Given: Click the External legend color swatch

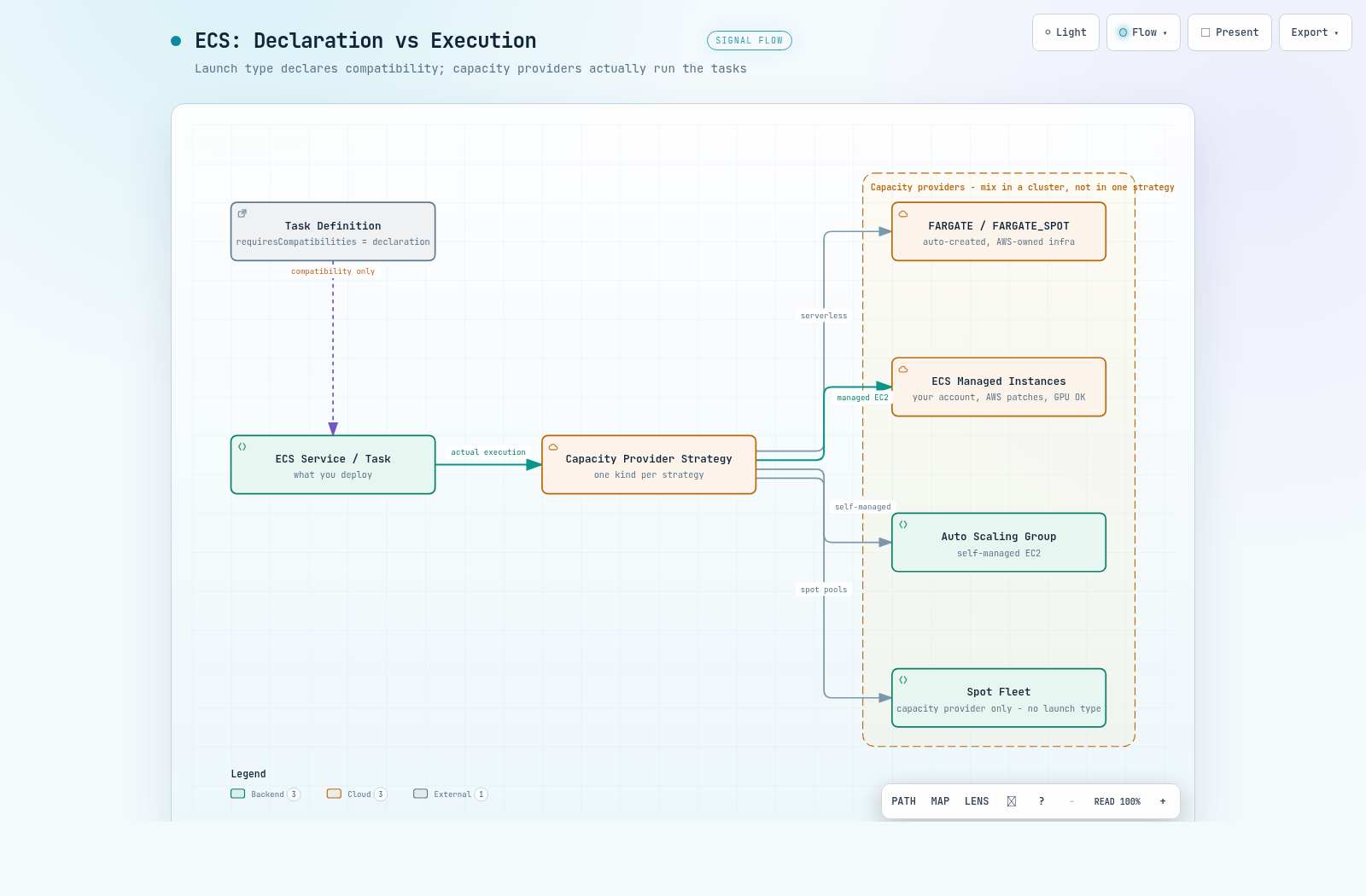Looking at the screenshot, I should point(420,794).
